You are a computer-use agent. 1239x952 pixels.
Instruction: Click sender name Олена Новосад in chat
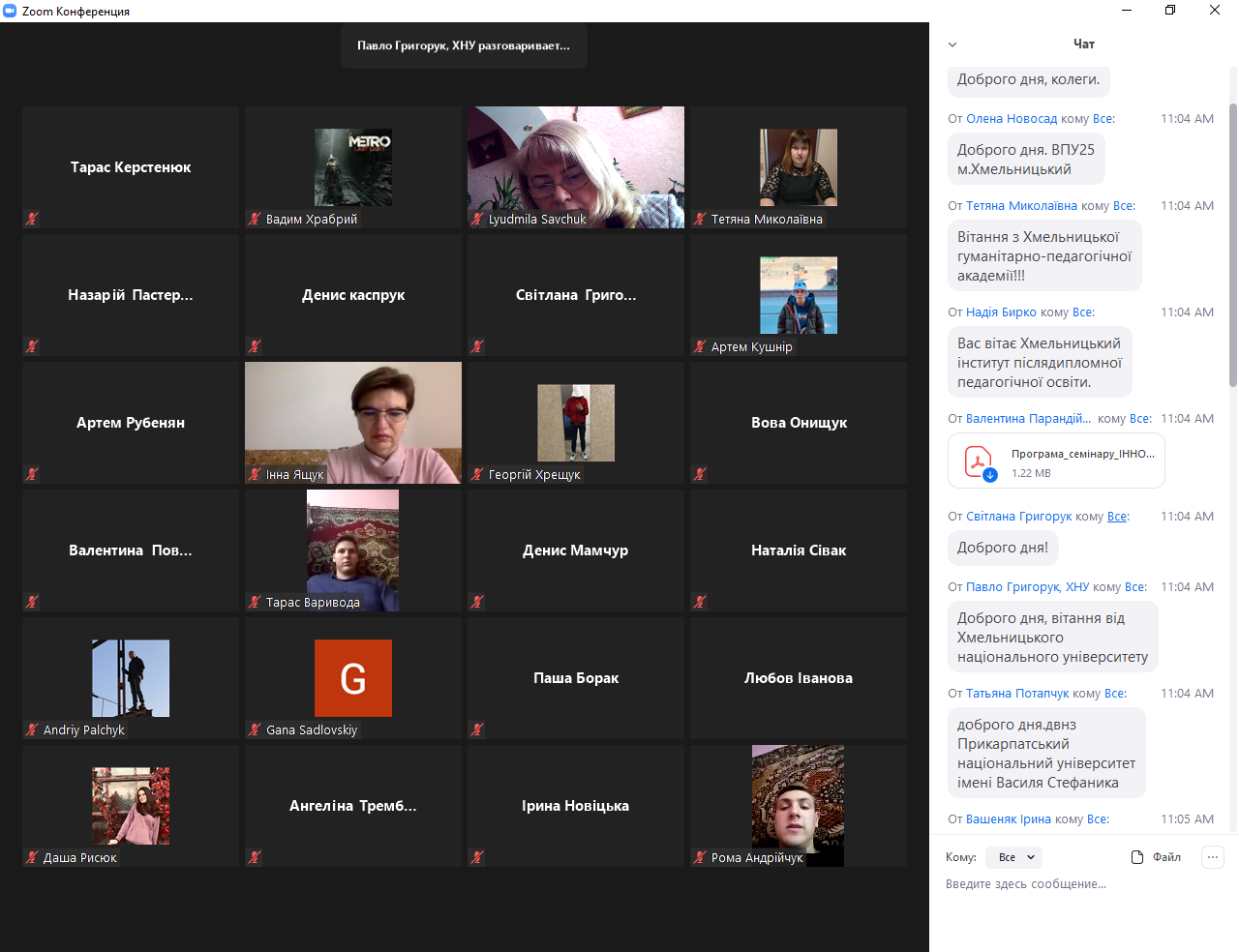[x=1012, y=119]
